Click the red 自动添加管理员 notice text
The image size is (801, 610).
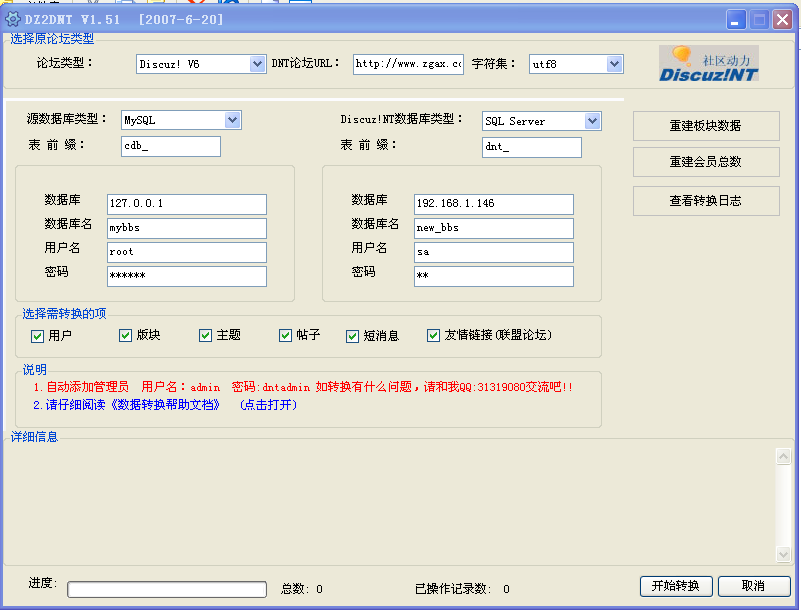(303, 387)
